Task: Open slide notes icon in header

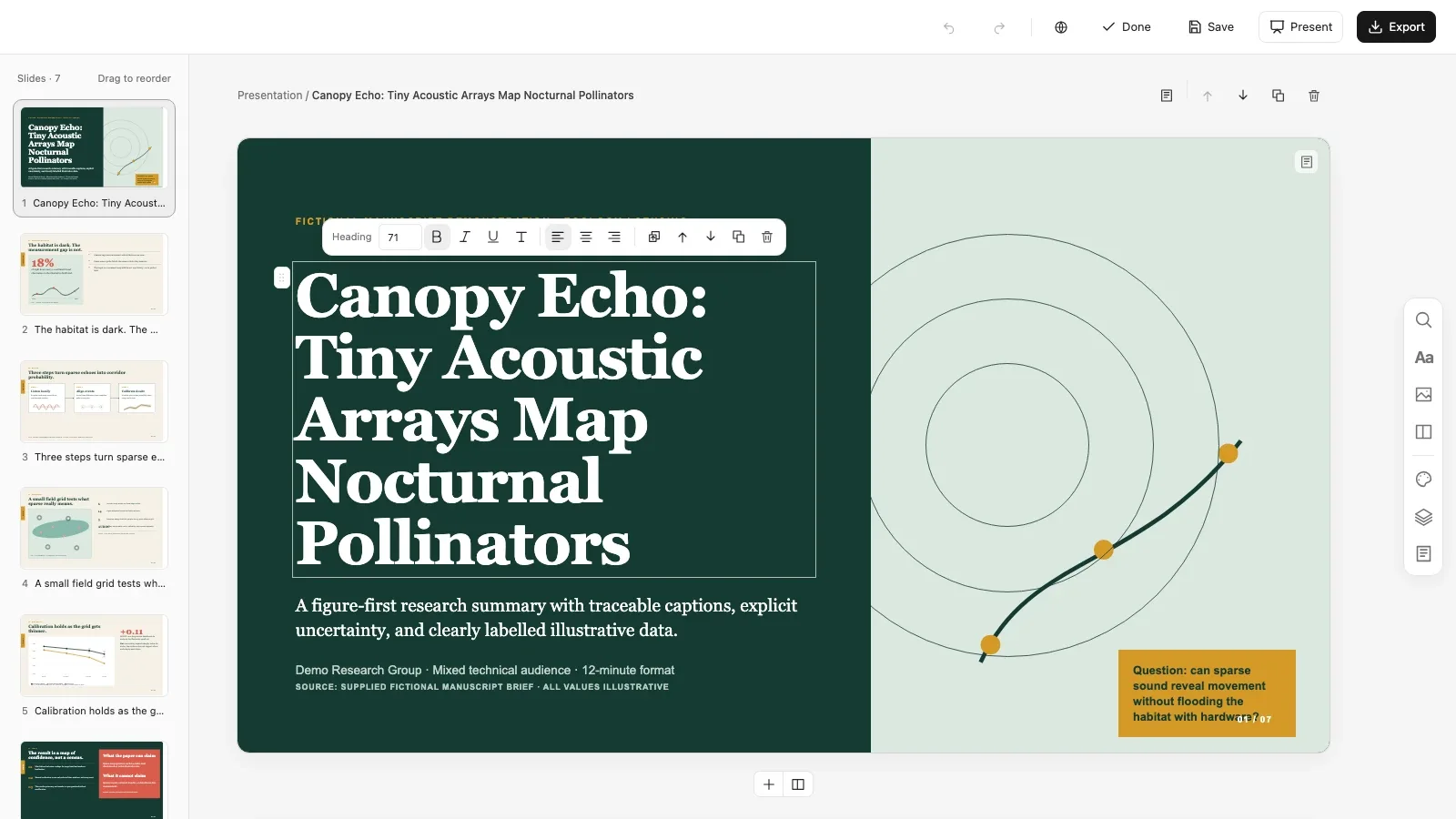Action: [1167, 96]
